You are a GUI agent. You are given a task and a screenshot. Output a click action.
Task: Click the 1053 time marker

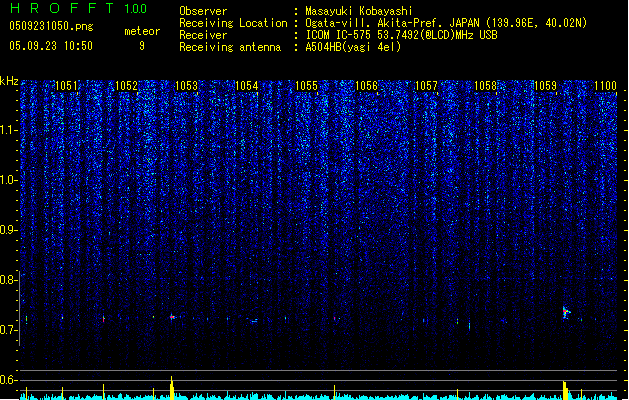pyautogui.click(x=187, y=86)
